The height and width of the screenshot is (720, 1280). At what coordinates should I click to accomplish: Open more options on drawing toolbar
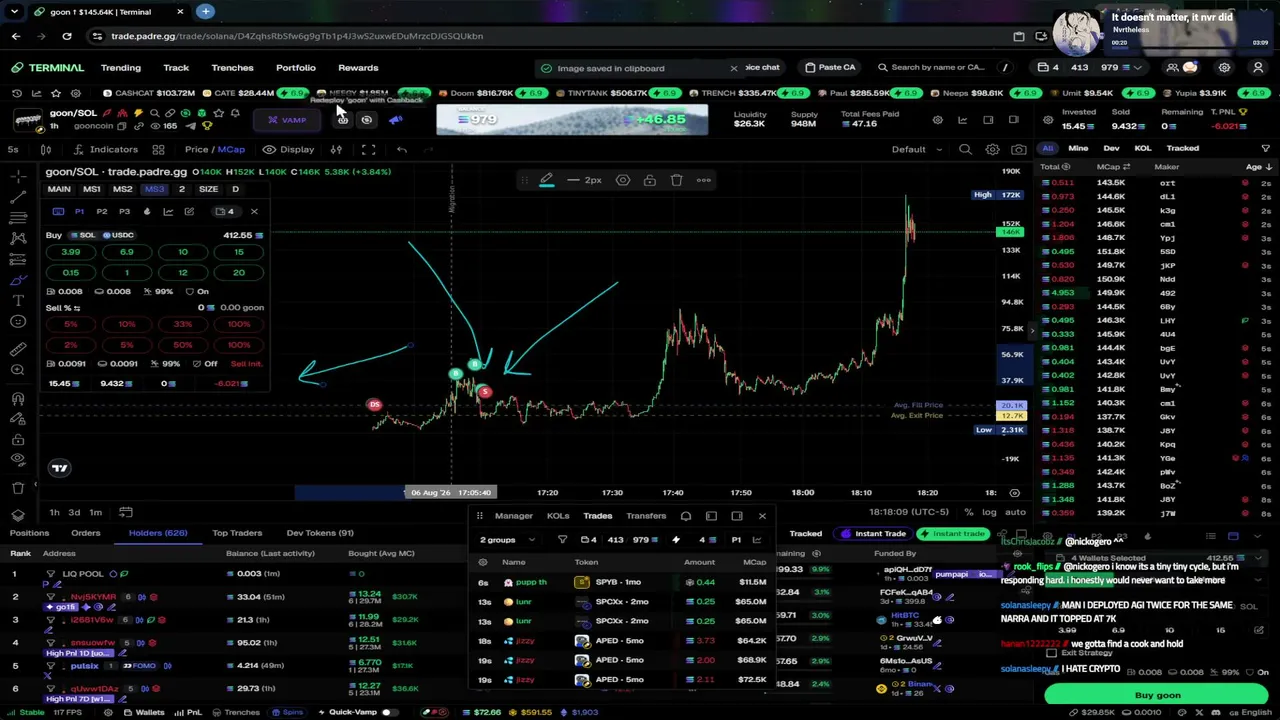pos(703,180)
